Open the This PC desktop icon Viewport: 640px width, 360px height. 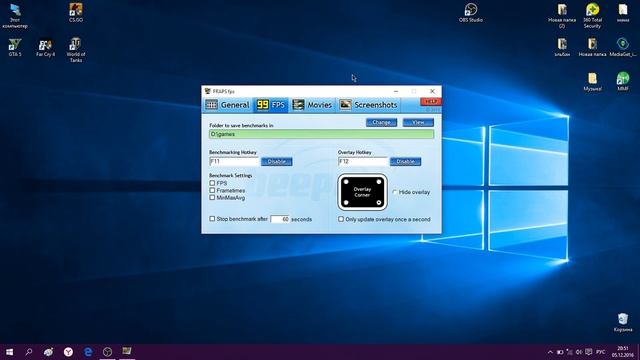[15, 16]
